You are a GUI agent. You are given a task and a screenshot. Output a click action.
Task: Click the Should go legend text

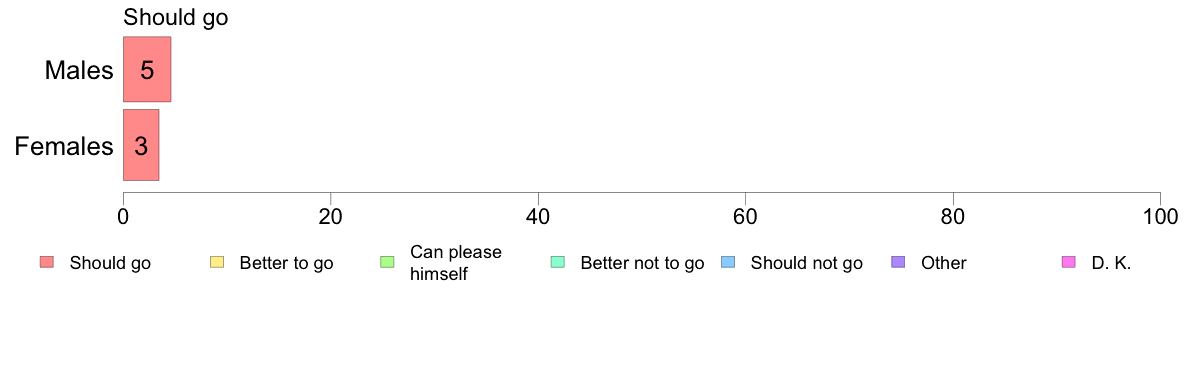coord(110,264)
